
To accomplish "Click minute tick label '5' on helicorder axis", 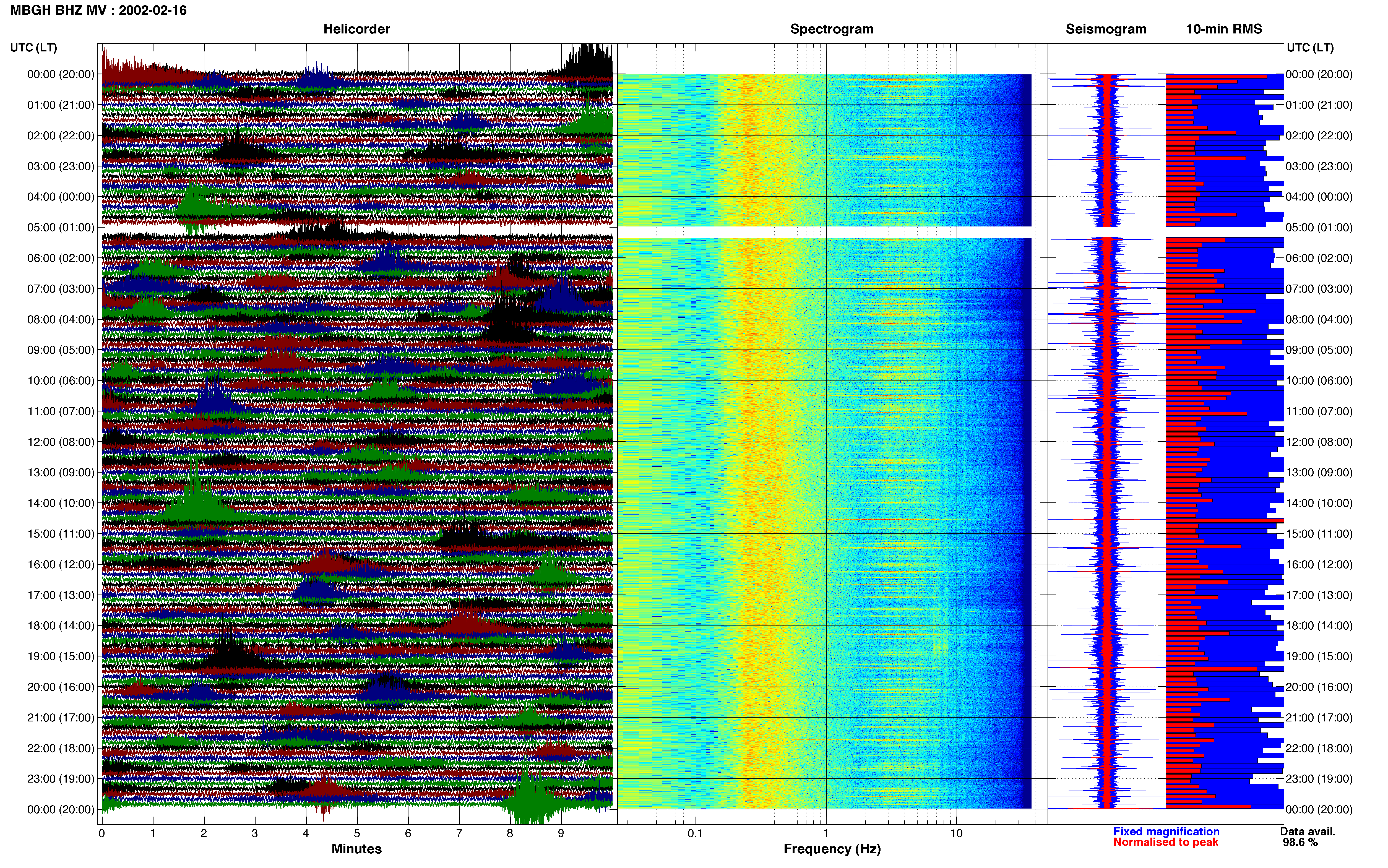I will pyautogui.click(x=357, y=833).
